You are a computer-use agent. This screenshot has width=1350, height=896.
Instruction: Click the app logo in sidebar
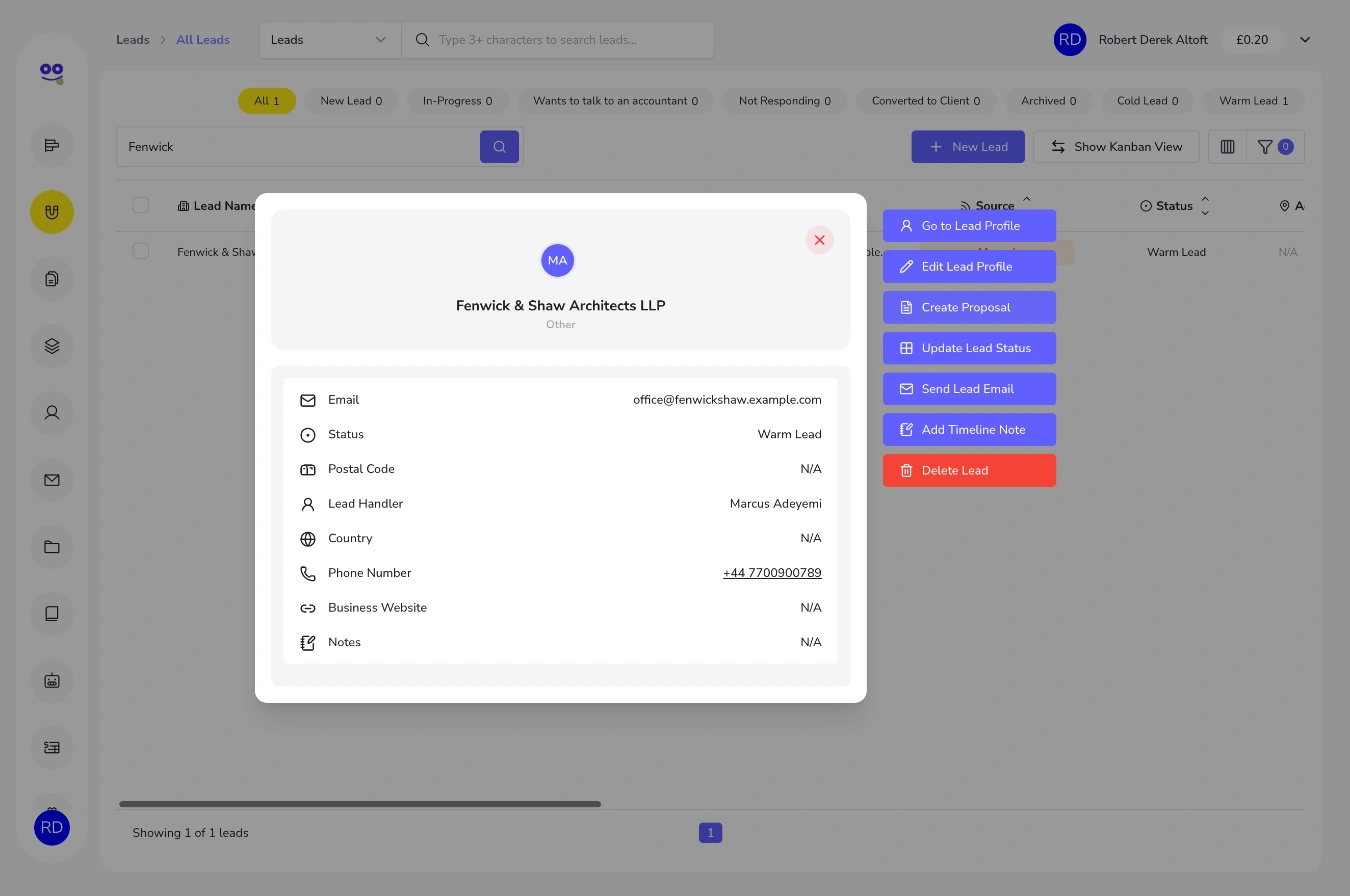52,73
